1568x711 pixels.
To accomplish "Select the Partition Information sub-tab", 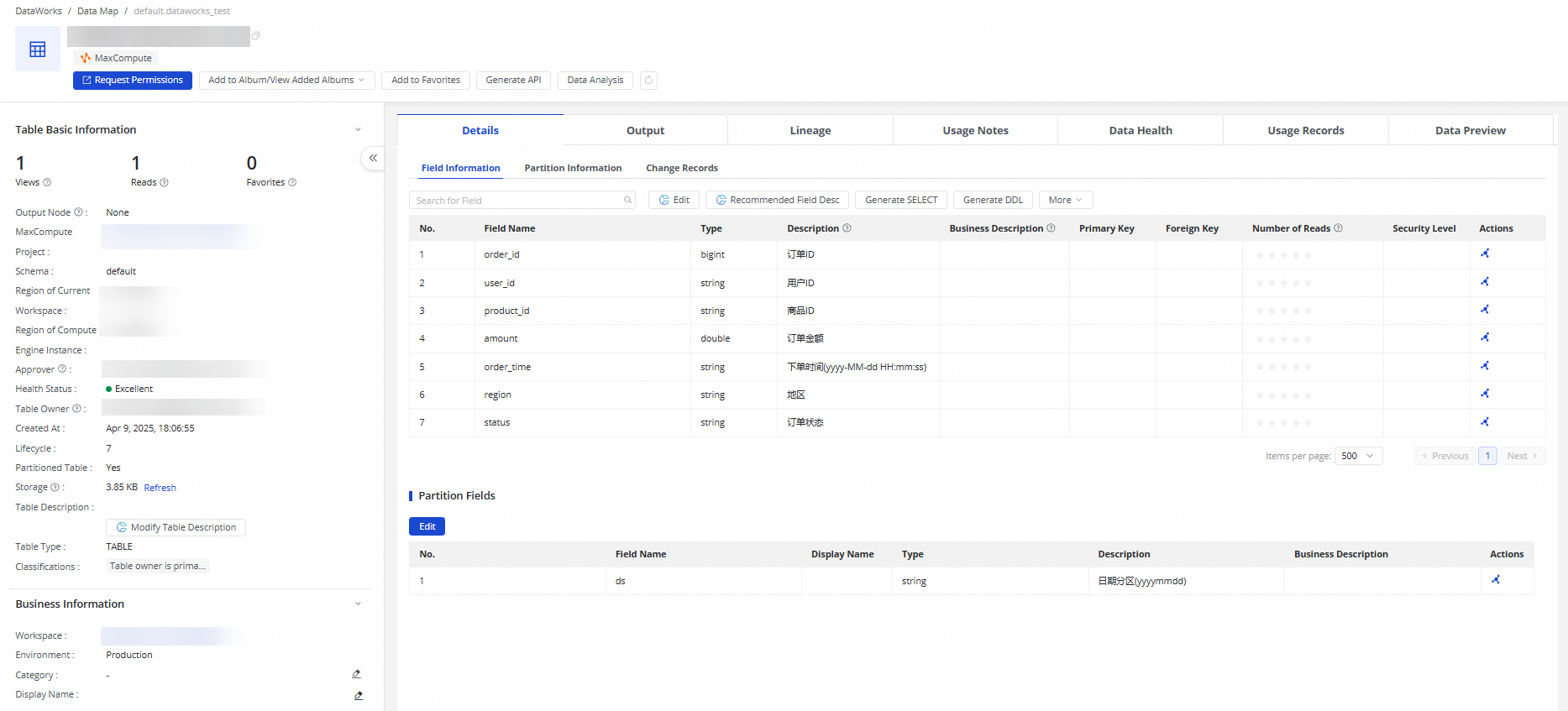I will [574, 168].
